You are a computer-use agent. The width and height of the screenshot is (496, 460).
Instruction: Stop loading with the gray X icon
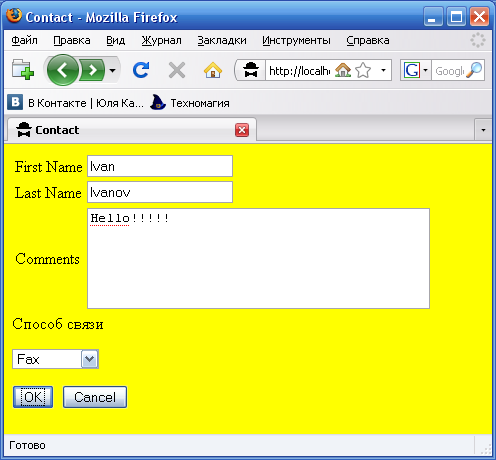[177, 70]
